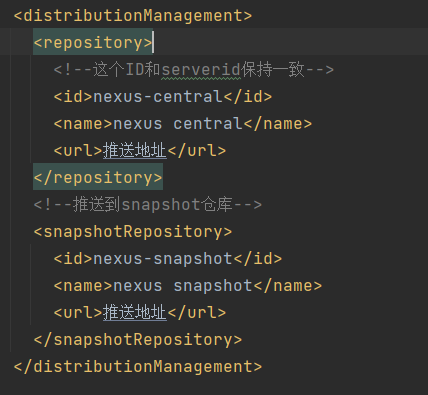Click the id line with nexus-snapshot
Image resolution: width=428 pixels, height=395 pixels.
click(x=168, y=259)
